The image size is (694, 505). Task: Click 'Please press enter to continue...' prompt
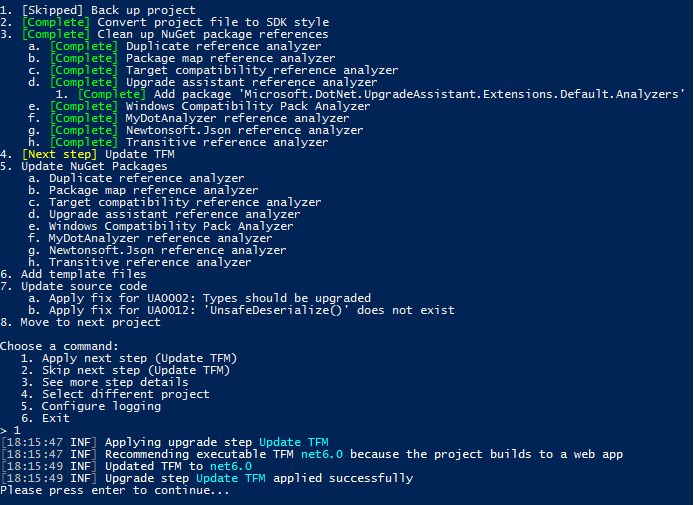115,491
